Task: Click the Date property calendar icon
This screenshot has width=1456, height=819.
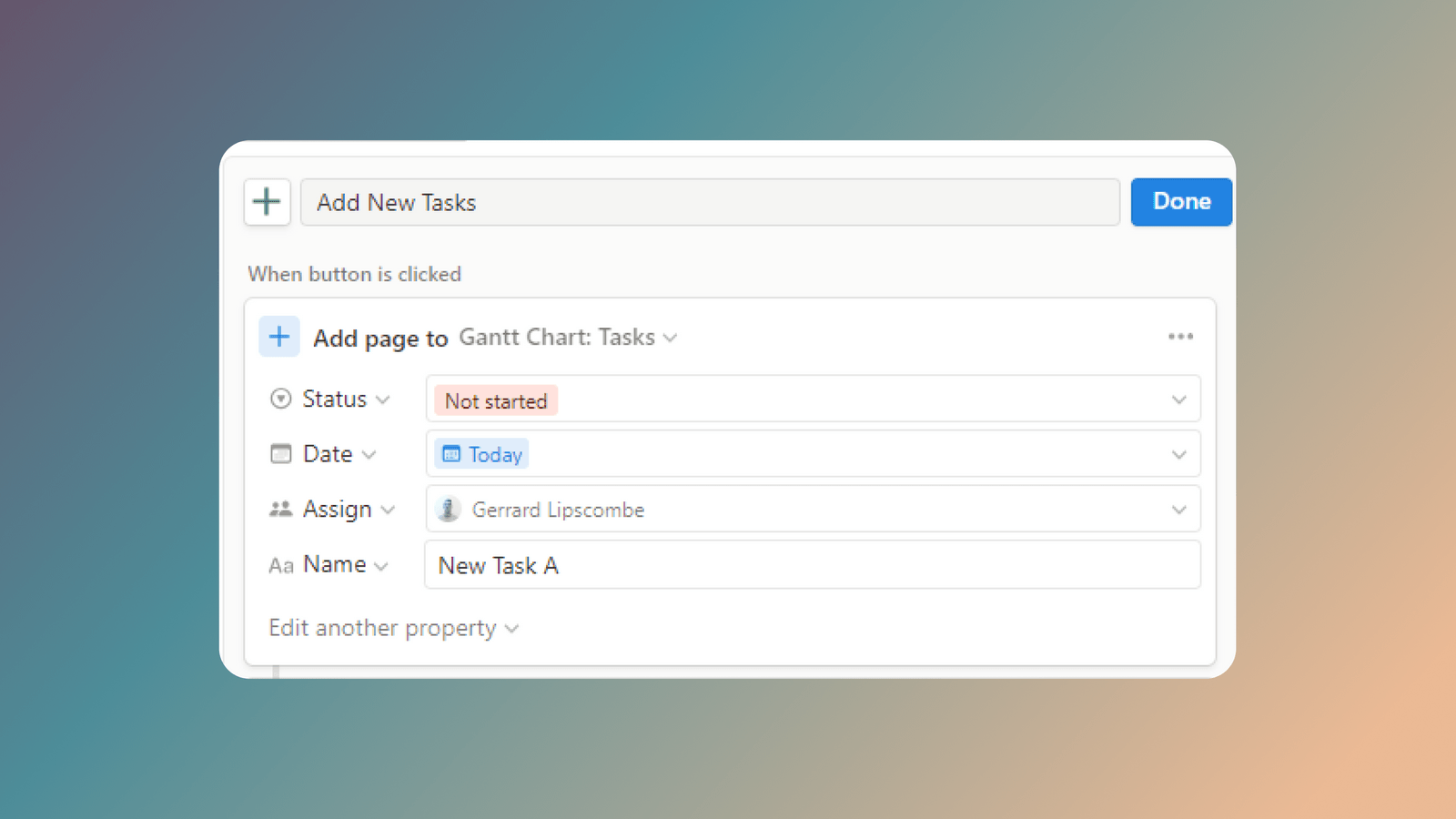Action: pyautogui.click(x=280, y=453)
